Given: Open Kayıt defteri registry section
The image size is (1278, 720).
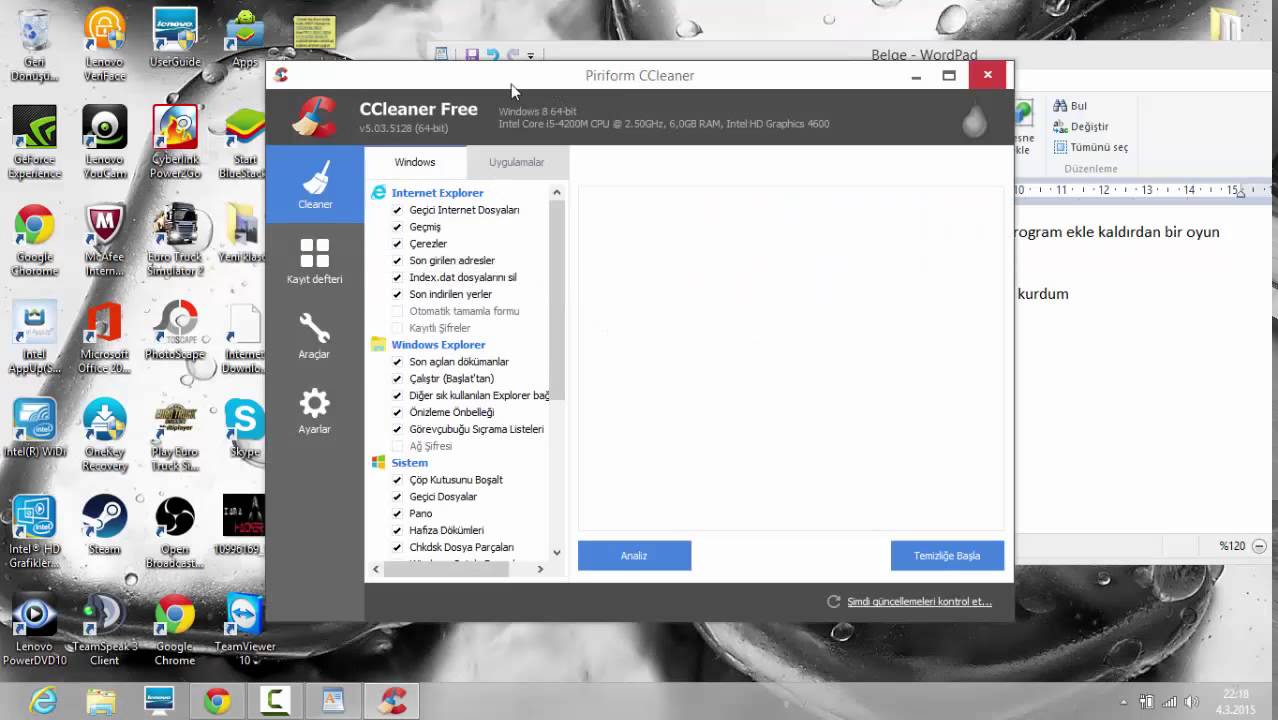Looking at the screenshot, I should pos(315,260).
